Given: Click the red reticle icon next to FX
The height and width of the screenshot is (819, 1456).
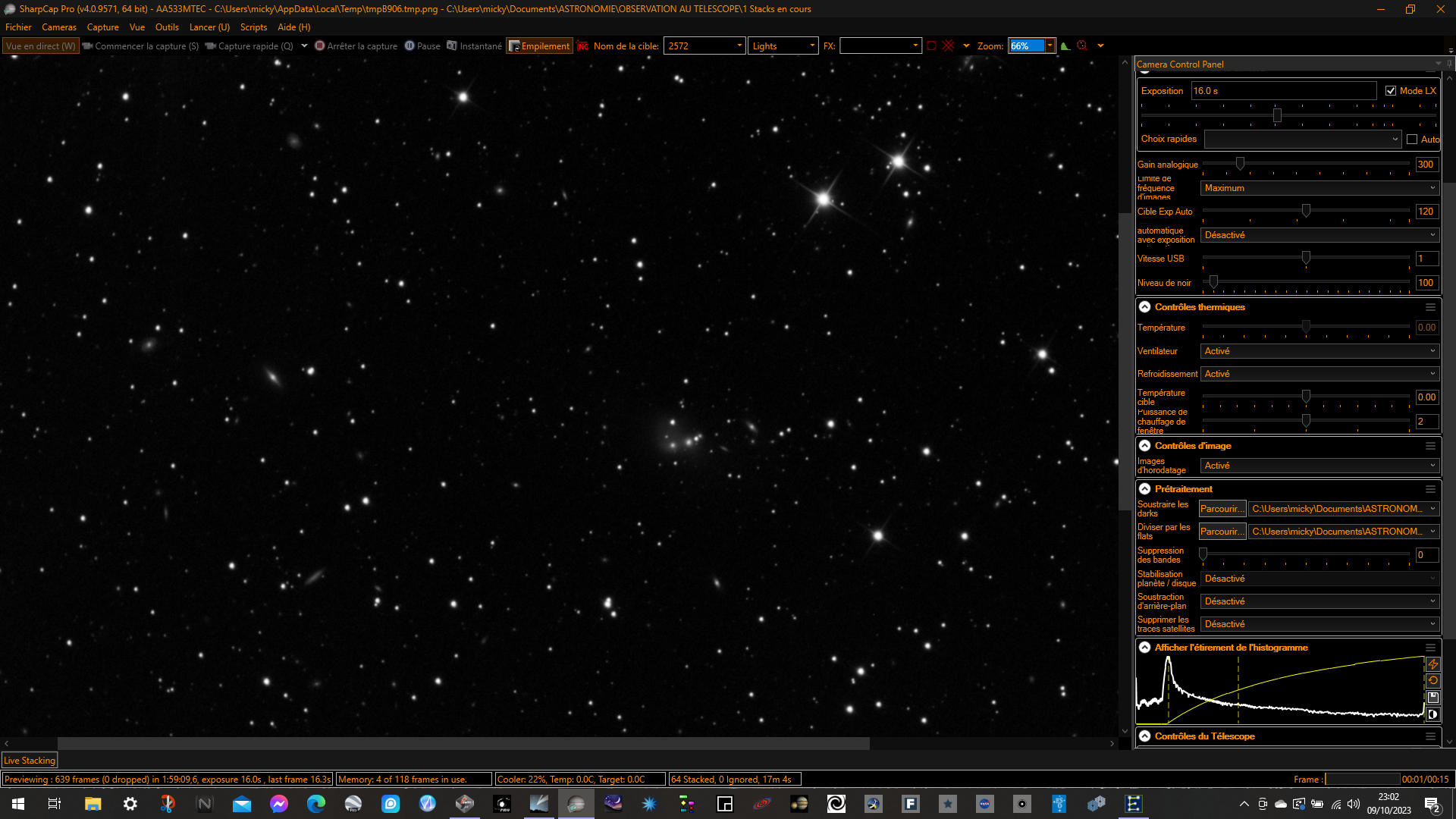Looking at the screenshot, I should pyautogui.click(x=948, y=46).
